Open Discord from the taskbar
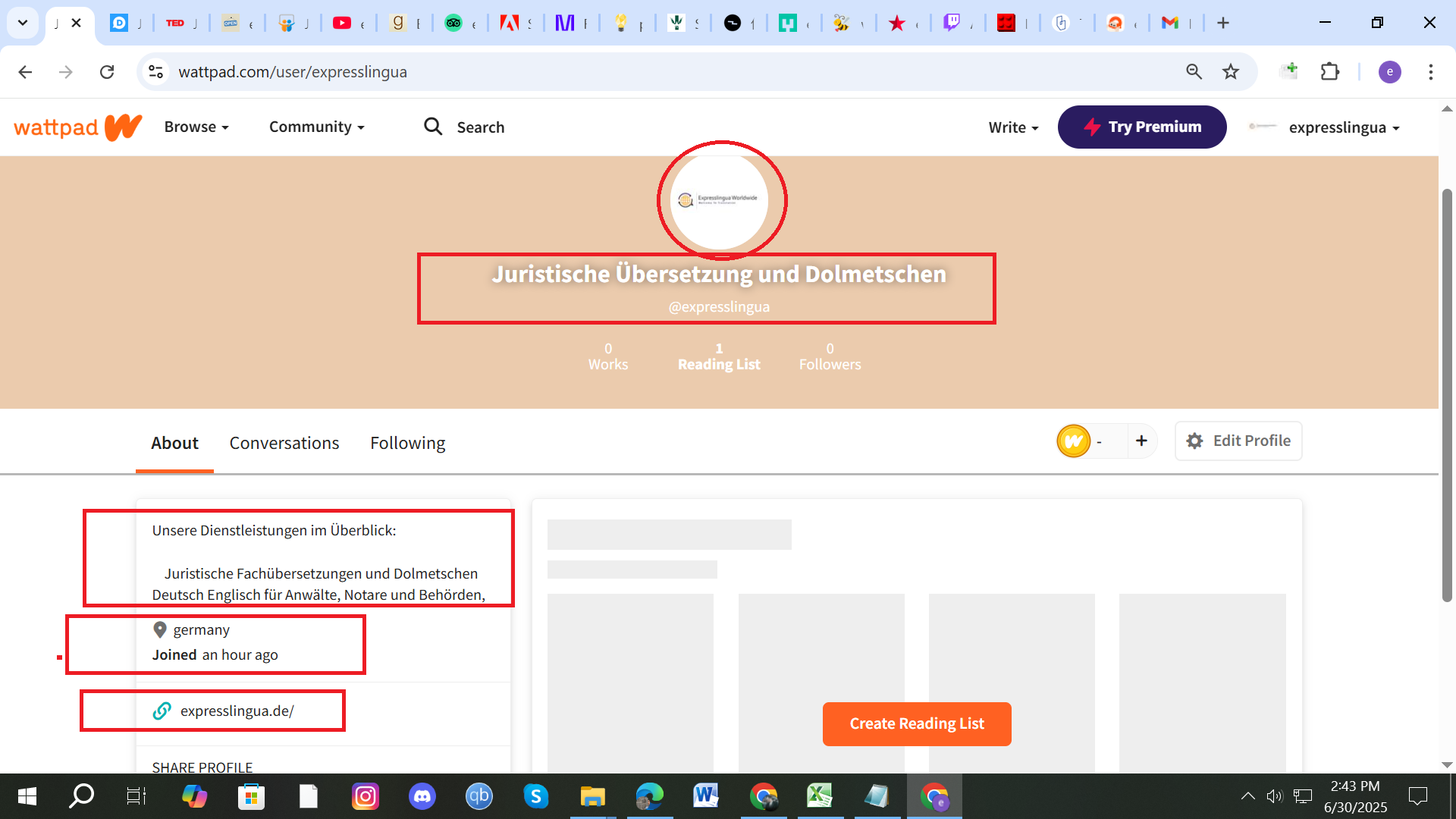 coord(422,796)
